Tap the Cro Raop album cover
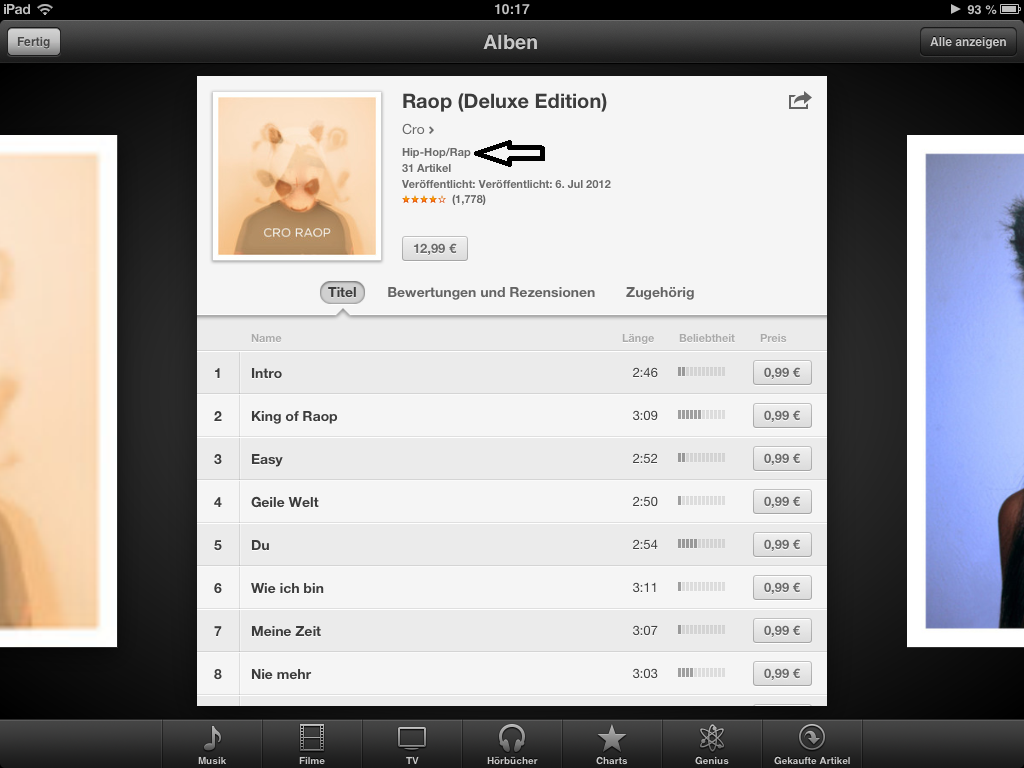 (x=297, y=176)
